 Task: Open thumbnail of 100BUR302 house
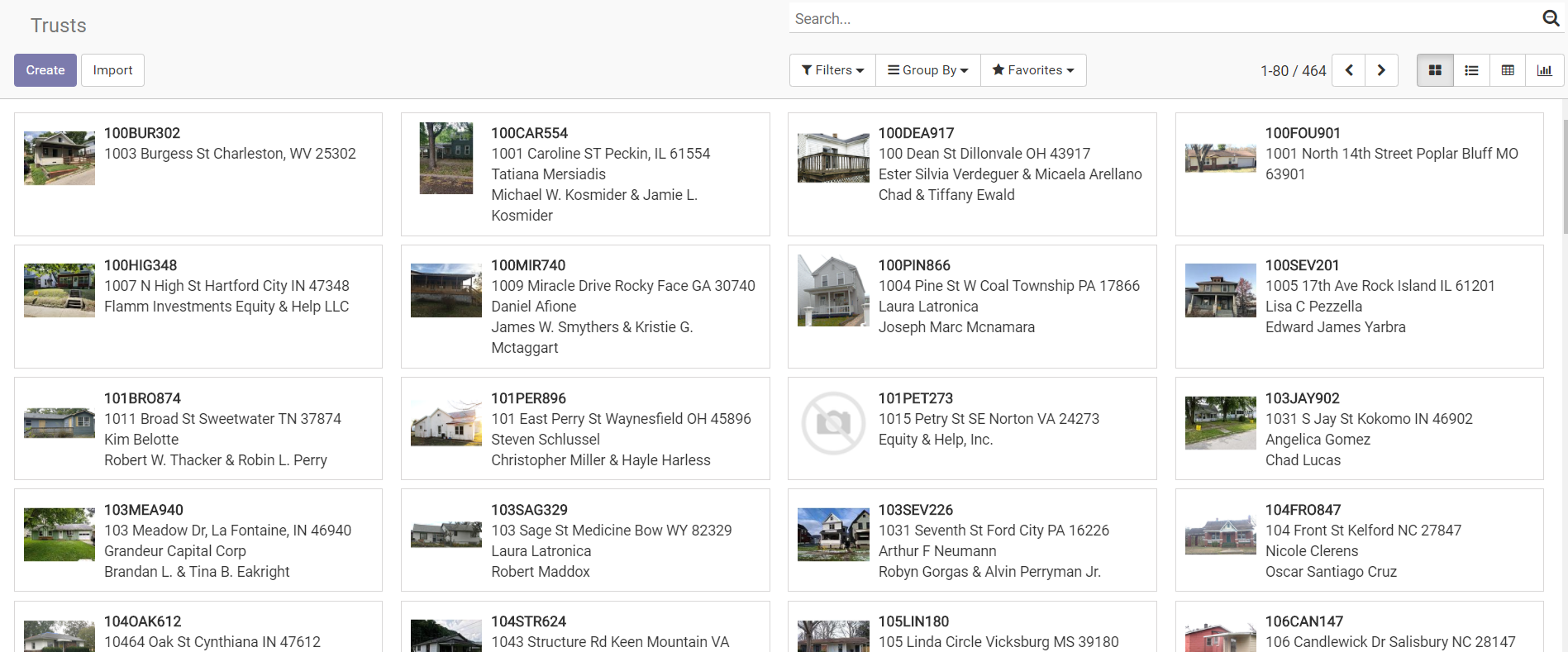click(60, 158)
